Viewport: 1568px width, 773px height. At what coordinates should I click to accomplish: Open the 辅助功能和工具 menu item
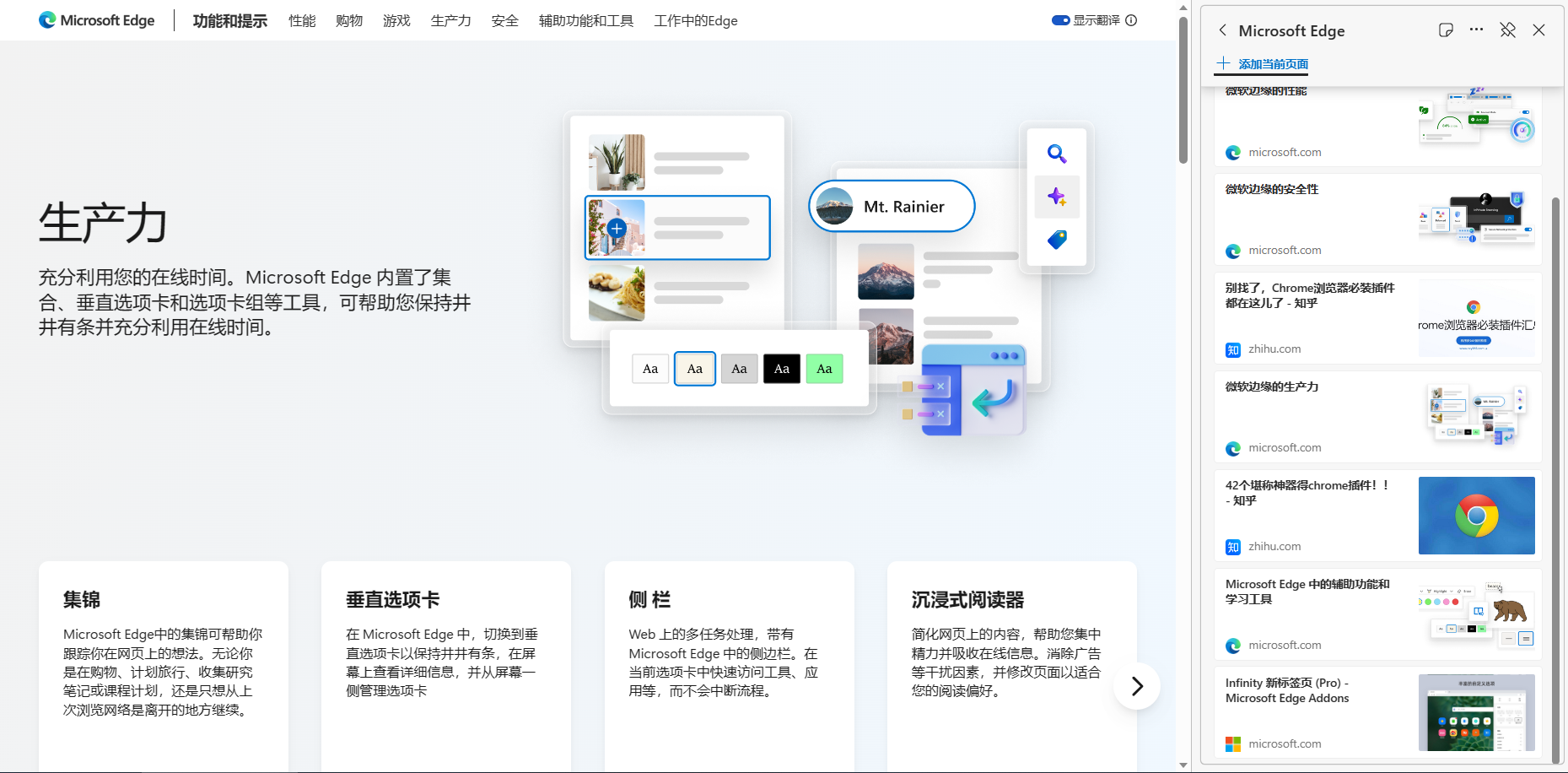(x=586, y=20)
